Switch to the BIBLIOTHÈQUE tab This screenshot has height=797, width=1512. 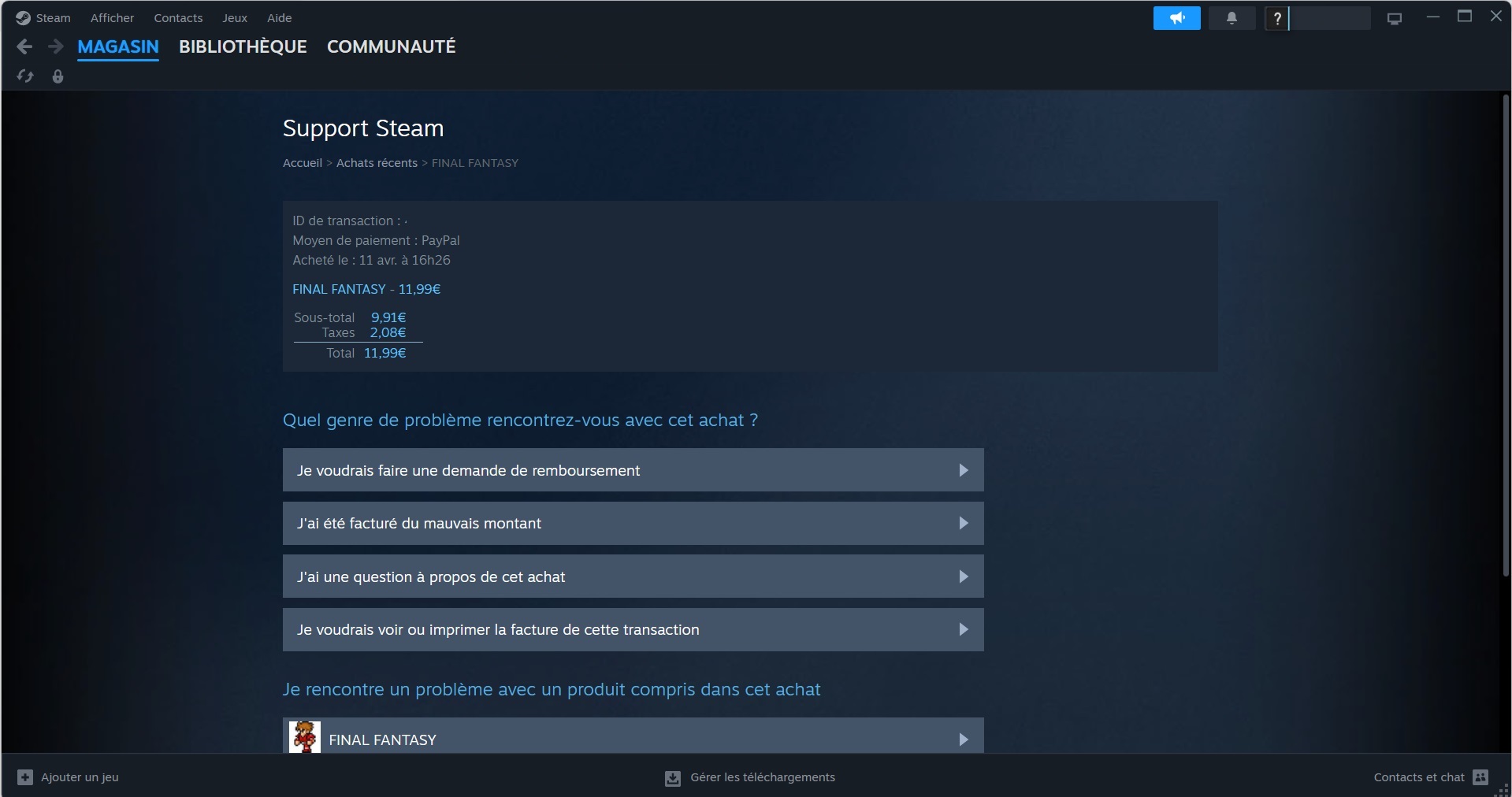pyautogui.click(x=243, y=46)
